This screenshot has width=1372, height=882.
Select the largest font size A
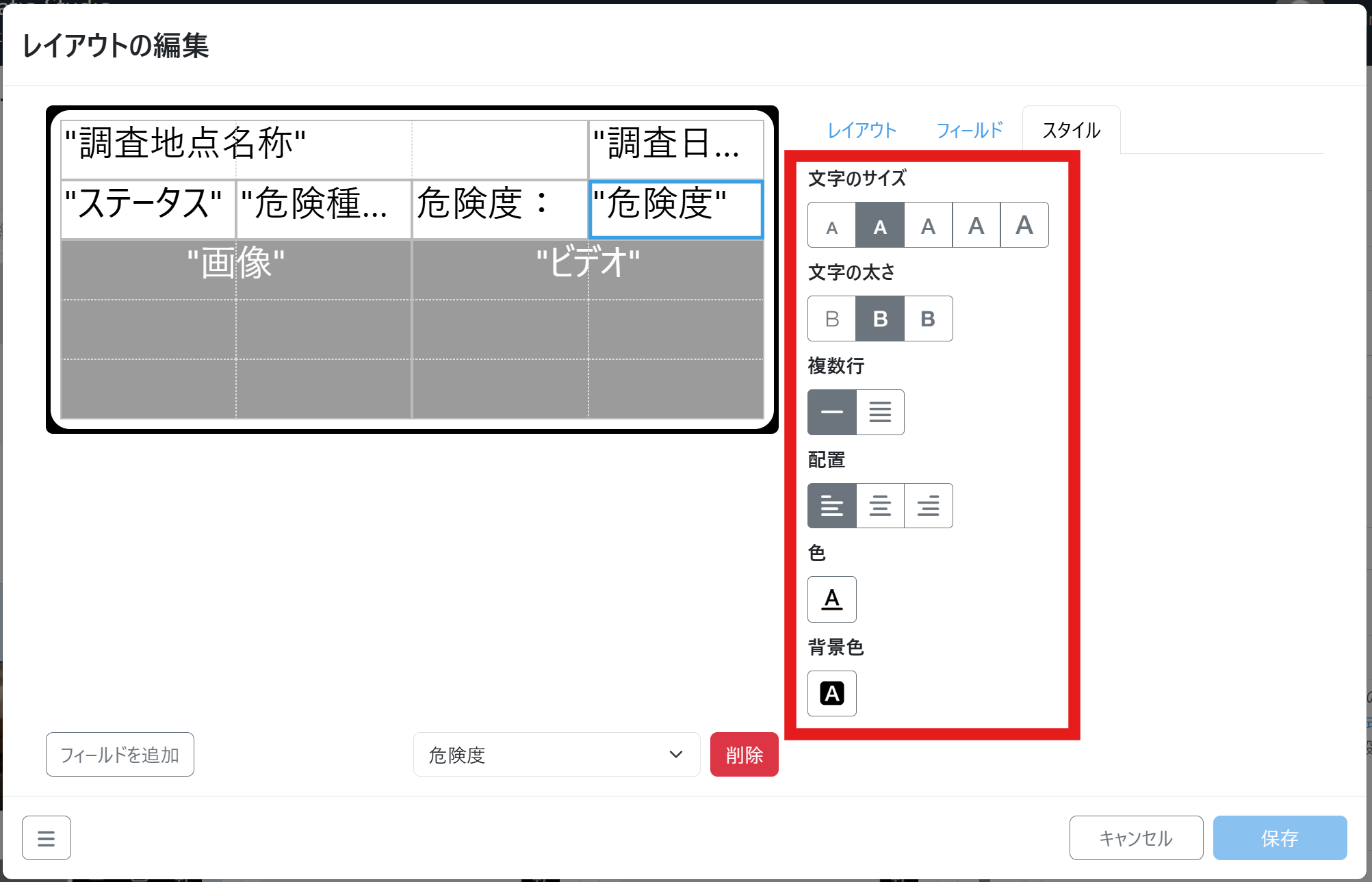pos(1024,225)
